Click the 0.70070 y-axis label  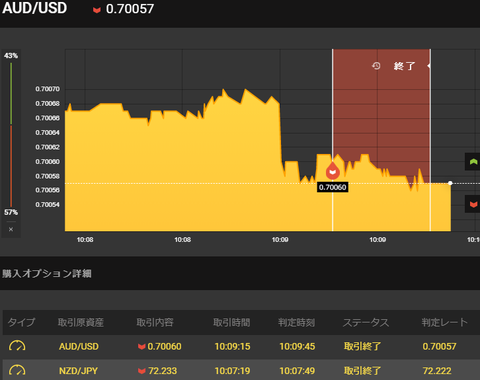click(x=48, y=89)
